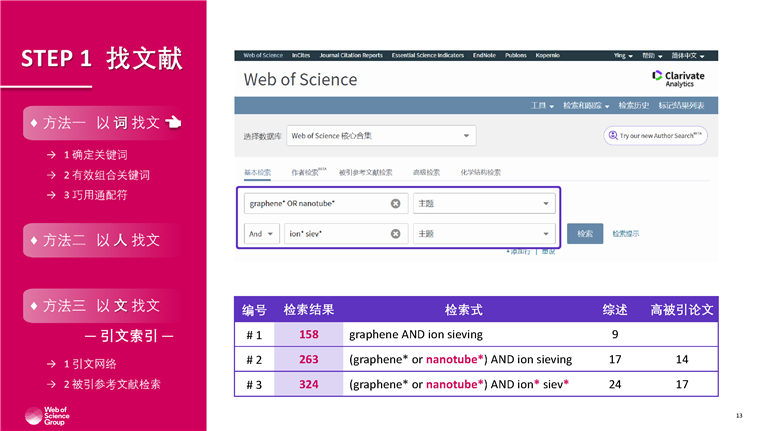Click the Web of Science Group logo
This screenshot has width=768, height=431.
tap(47, 416)
